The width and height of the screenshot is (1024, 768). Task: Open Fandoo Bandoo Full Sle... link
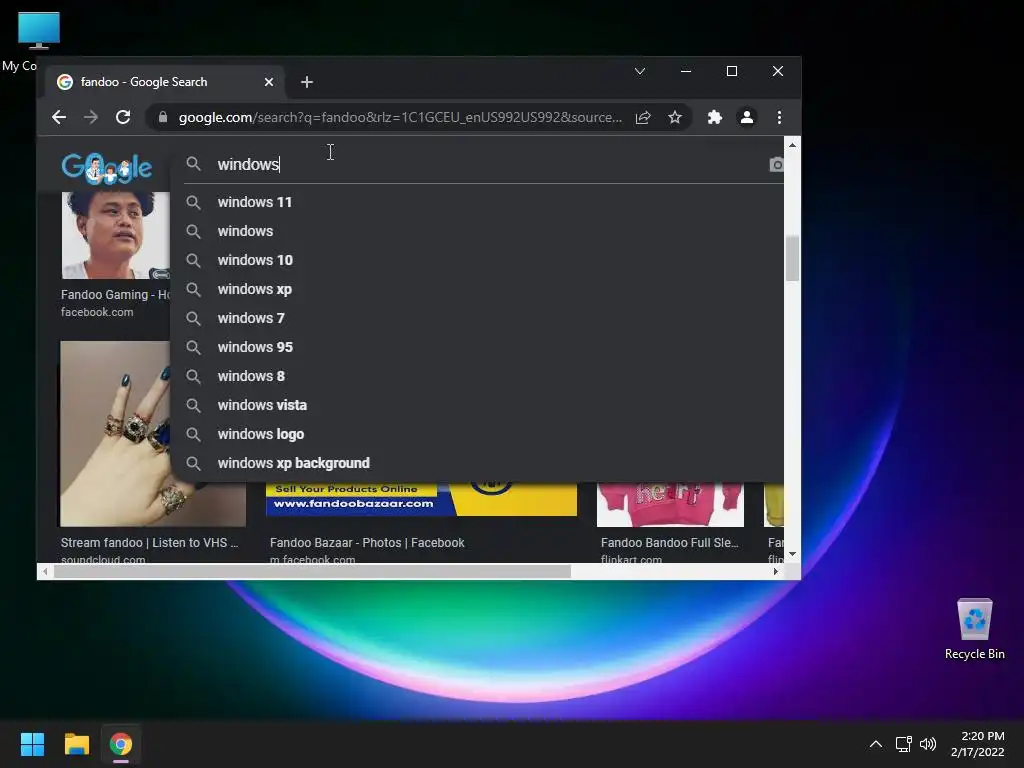pos(669,543)
